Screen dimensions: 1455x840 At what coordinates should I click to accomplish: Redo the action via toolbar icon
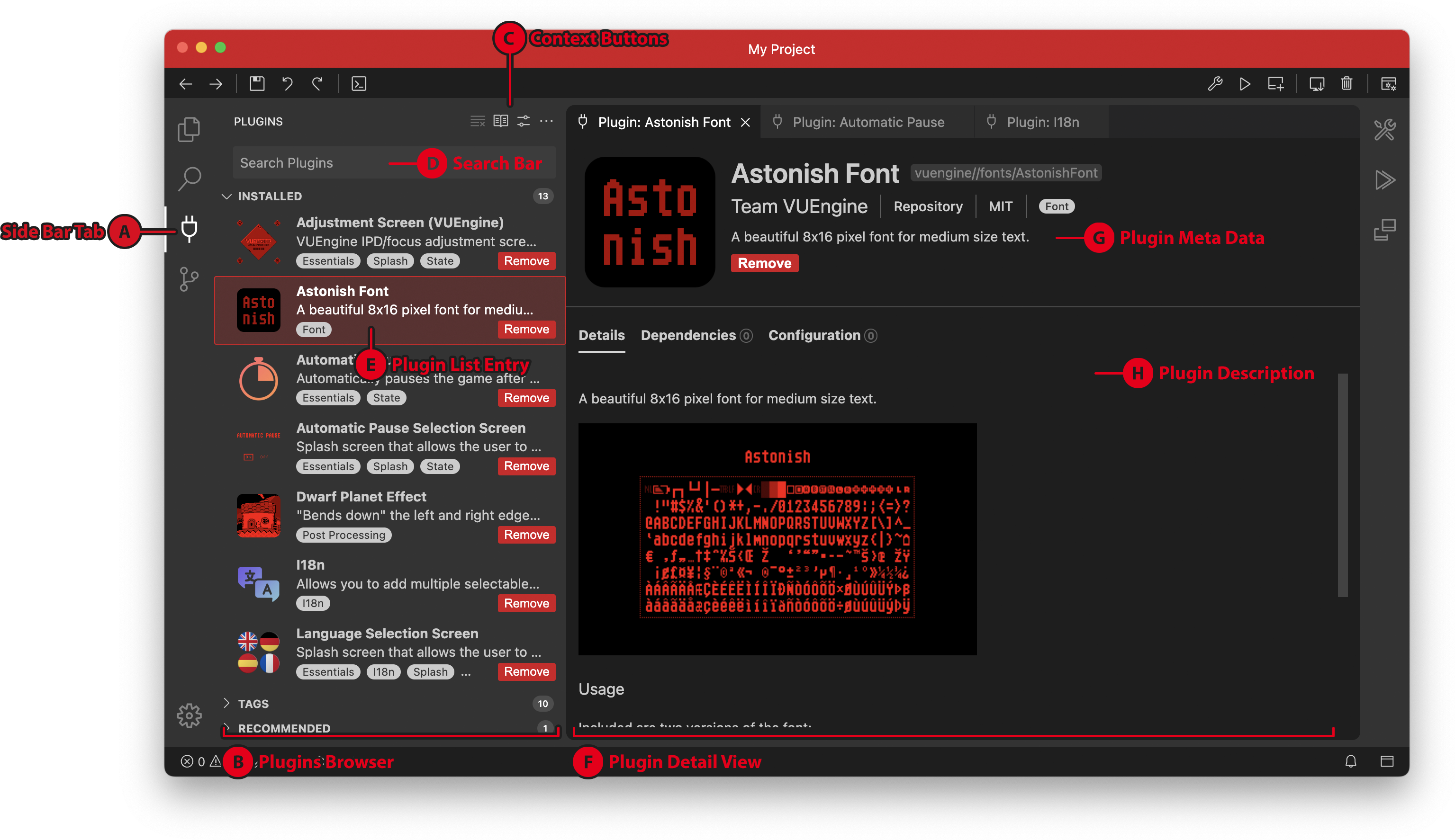(317, 84)
